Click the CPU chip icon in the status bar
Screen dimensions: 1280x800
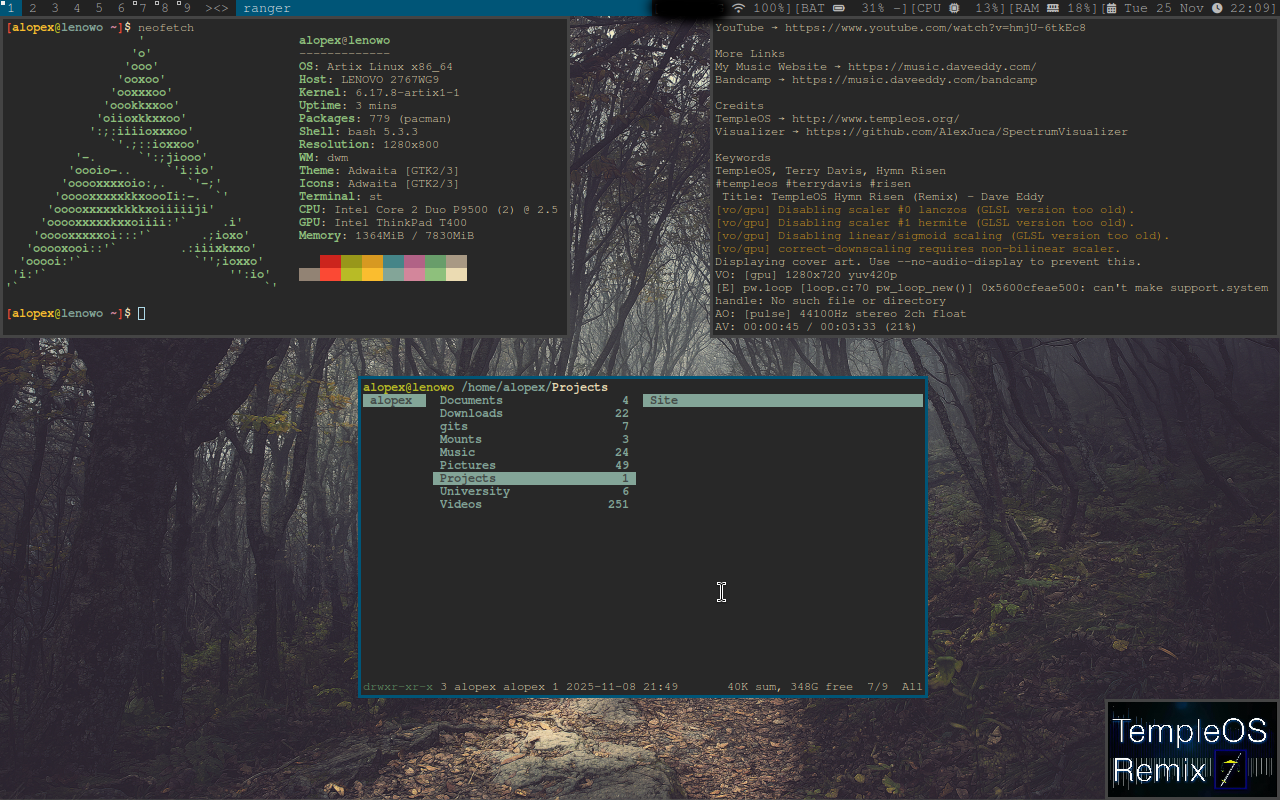coord(955,8)
